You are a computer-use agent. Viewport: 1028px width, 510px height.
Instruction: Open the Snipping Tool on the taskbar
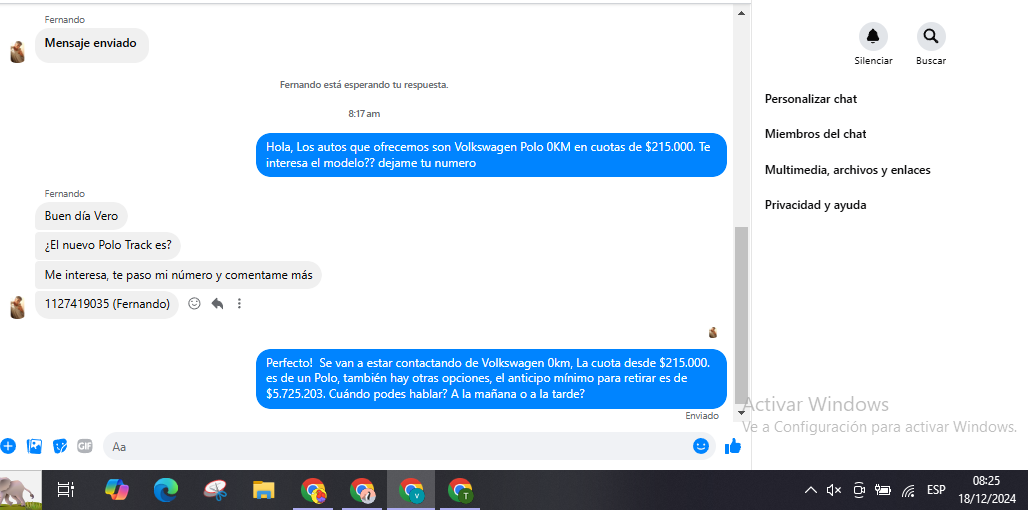pos(215,490)
